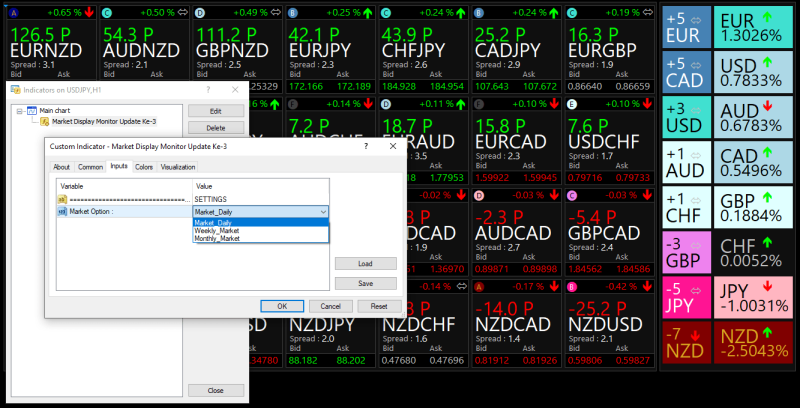
Task: Click the red down arrow beside JPY -1.0031%
Action: click(767, 287)
